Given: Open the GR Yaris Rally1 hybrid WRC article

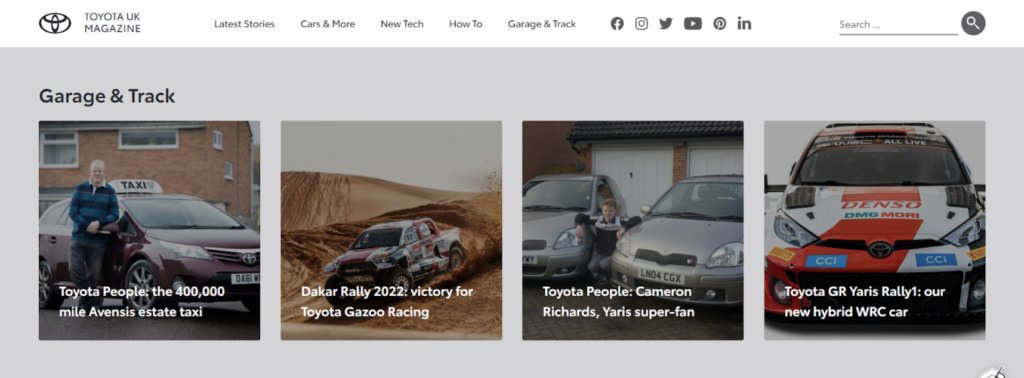Looking at the screenshot, I should 865,302.
